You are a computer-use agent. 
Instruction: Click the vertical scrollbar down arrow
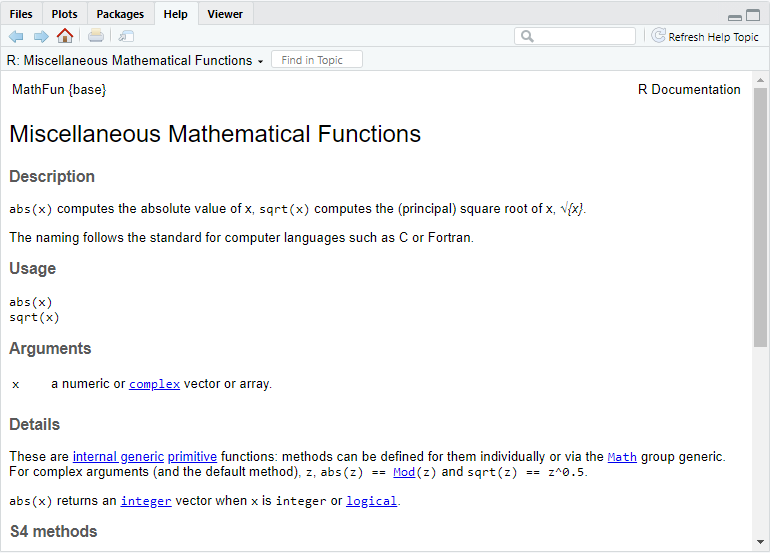click(761, 546)
